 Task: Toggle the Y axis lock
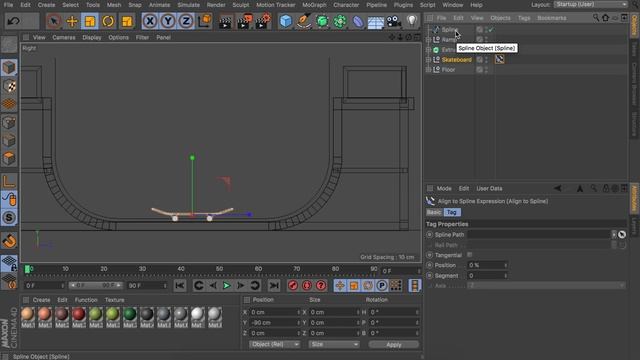pos(168,21)
